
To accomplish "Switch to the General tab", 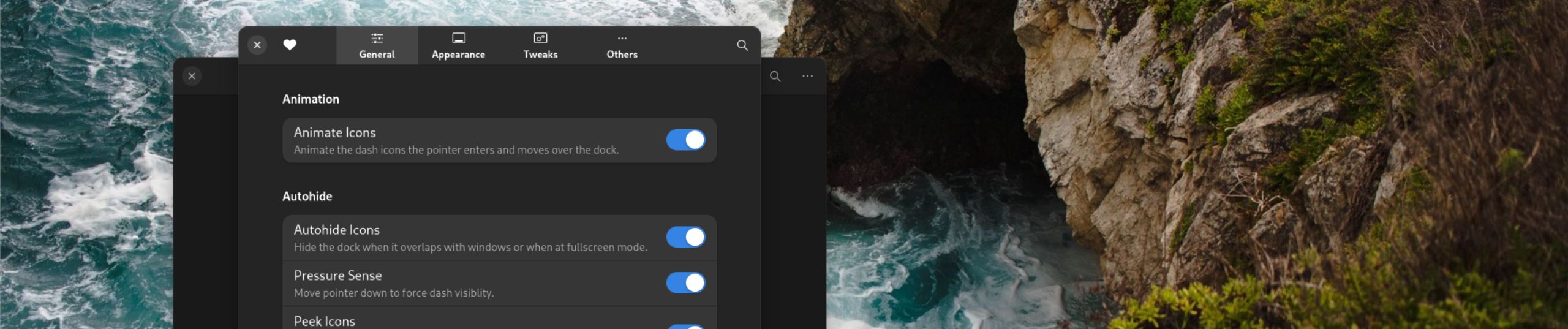I will (377, 46).
